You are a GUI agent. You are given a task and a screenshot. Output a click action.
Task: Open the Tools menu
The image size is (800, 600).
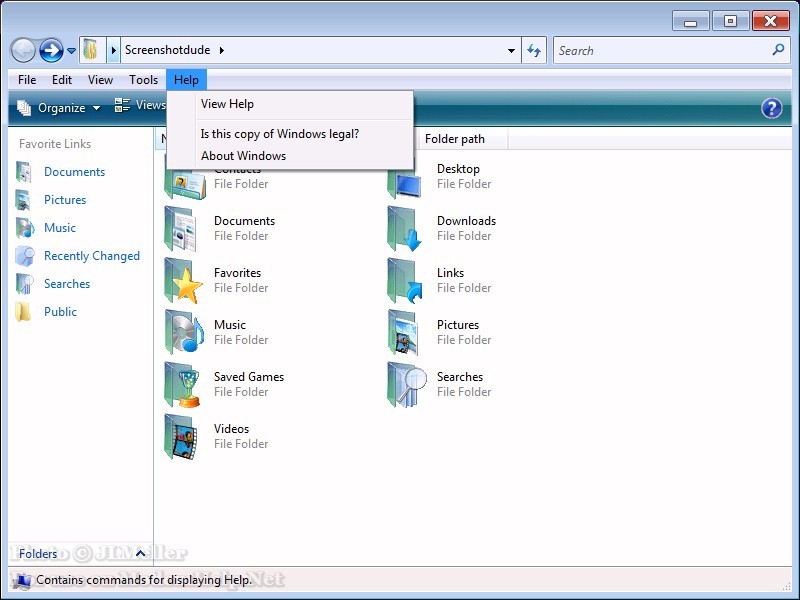(x=143, y=80)
